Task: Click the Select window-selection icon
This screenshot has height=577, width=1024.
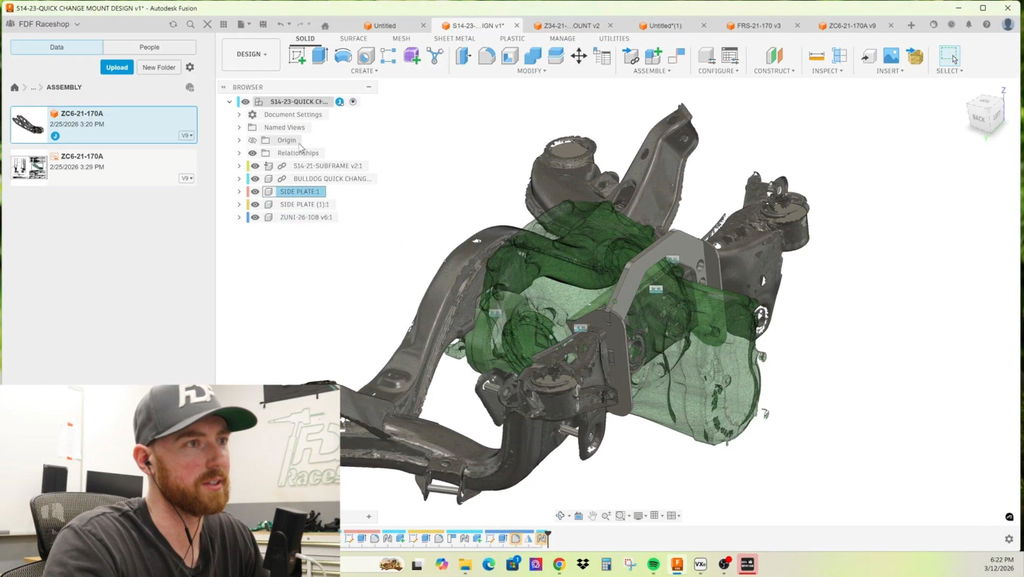Action: tap(949, 55)
